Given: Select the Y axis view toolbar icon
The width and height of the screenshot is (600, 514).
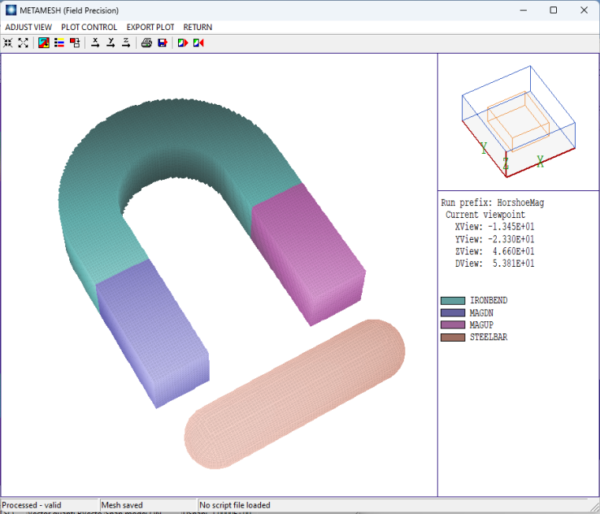Looking at the screenshot, I should click(110, 43).
